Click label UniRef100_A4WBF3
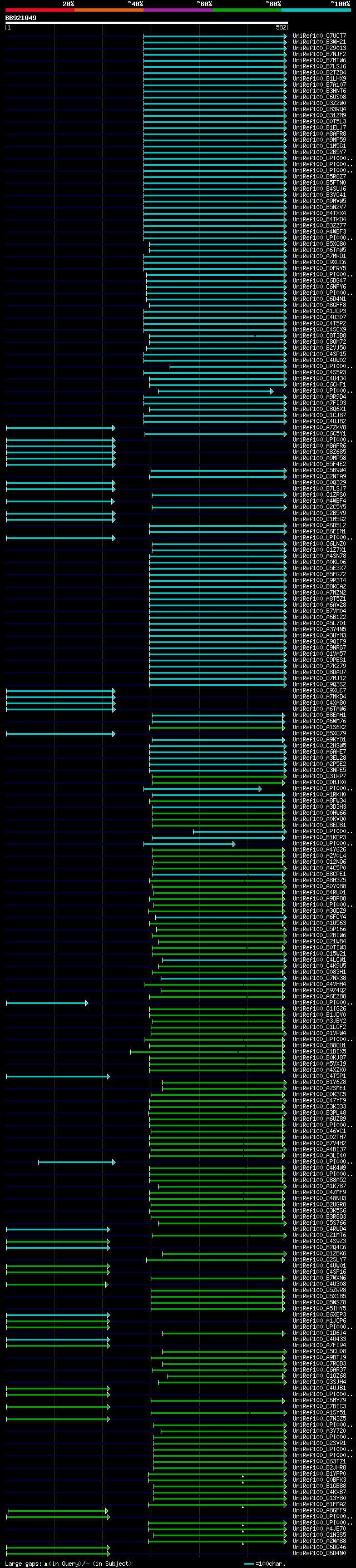 click(x=319, y=231)
